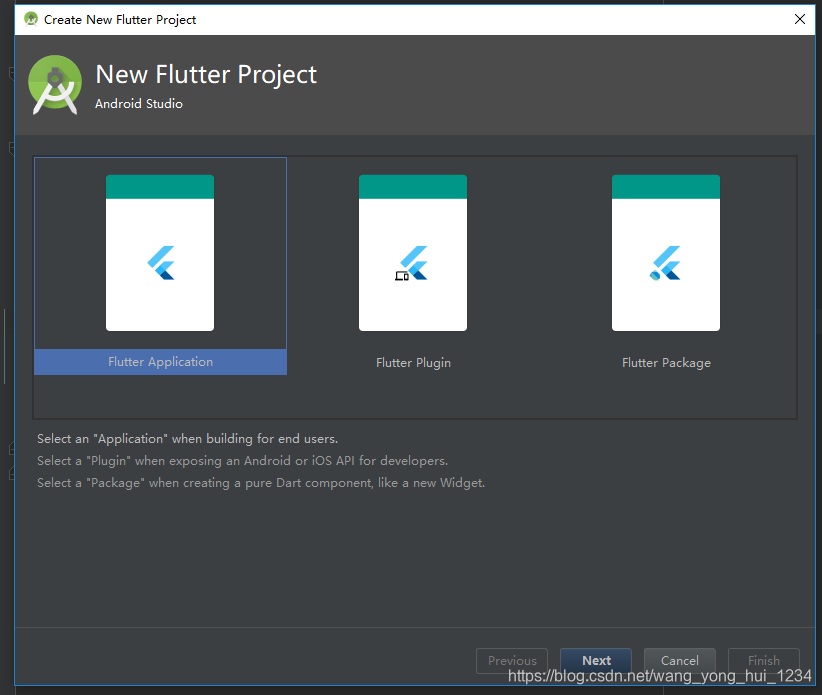The width and height of the screenshot is (822, 695).
Task: Select the Flutter Package project thumbnail
Action: pyautogui.click(x=666, y=253)
